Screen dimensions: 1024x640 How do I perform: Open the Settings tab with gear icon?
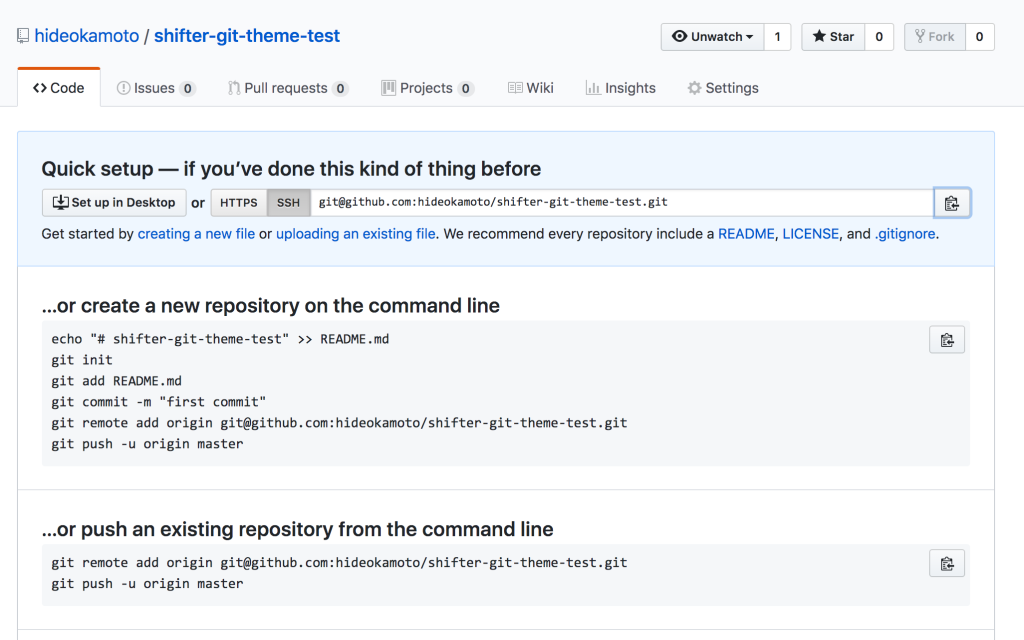pyautogui.click(x=722, y=88)
